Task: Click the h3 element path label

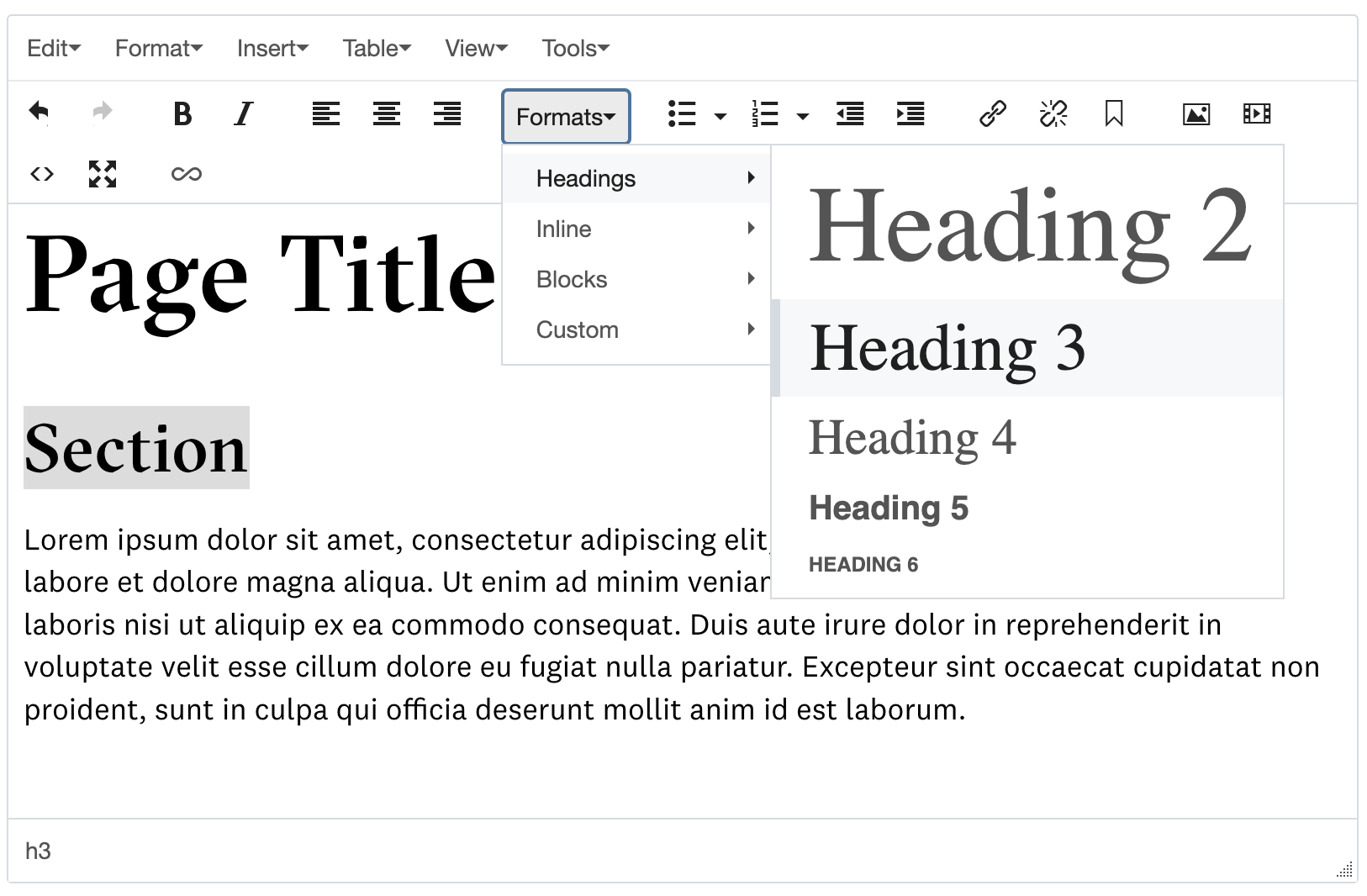Action: pos(37,851)
